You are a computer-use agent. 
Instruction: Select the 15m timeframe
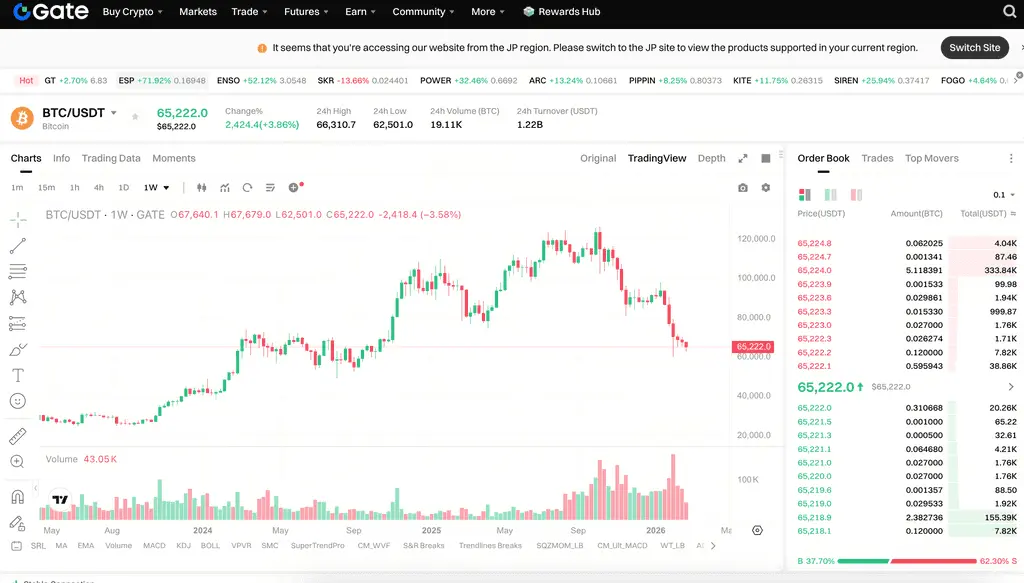point(46,187)
